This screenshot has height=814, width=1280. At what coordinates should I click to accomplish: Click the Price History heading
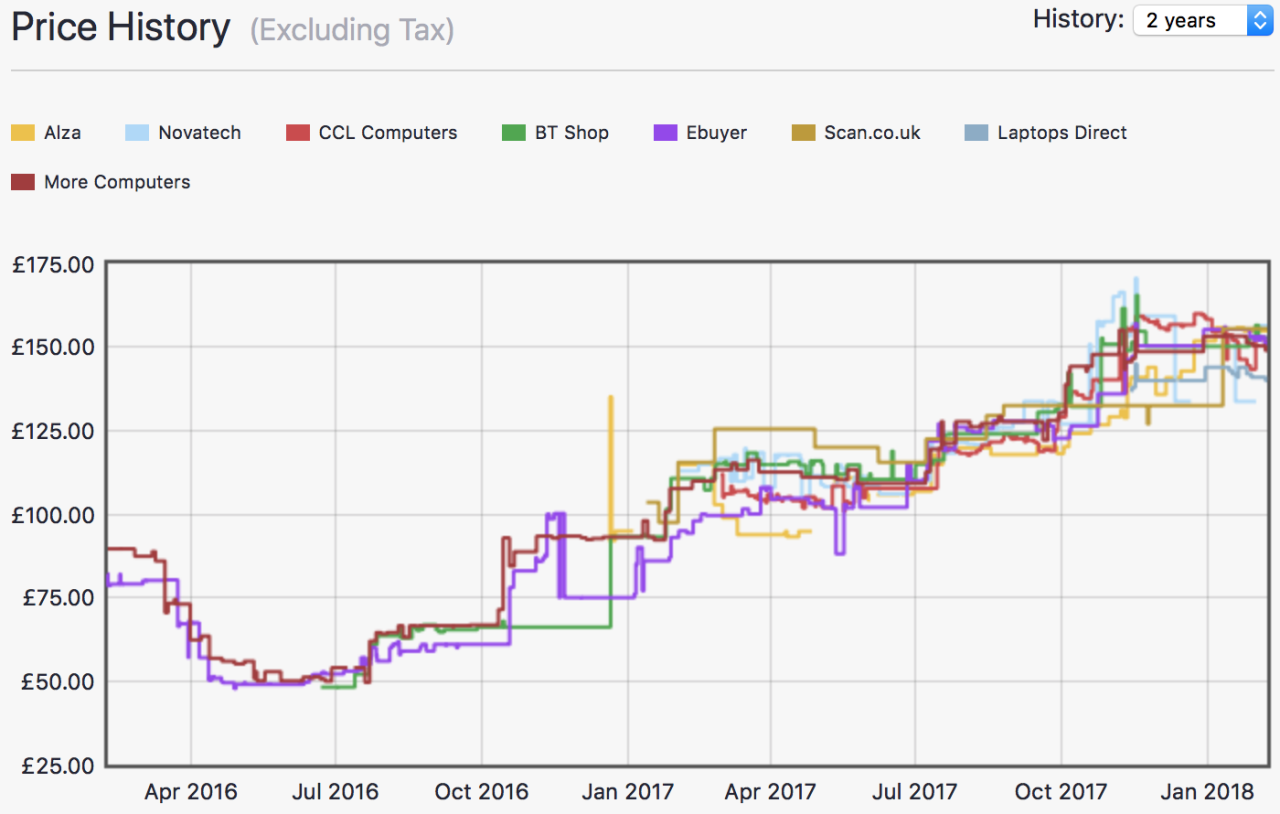120,27
